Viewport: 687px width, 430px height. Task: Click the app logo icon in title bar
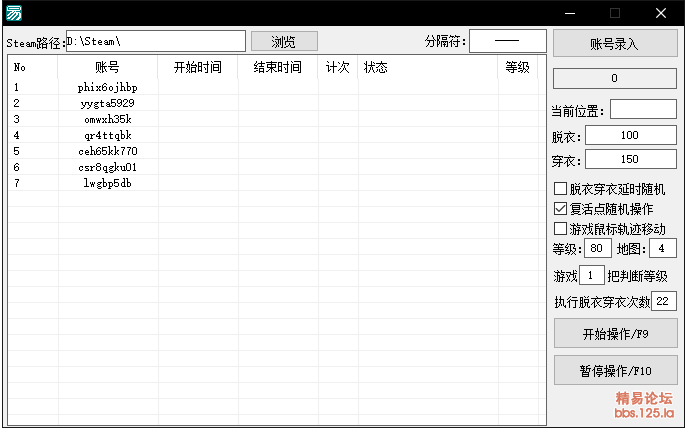point(14,13)
